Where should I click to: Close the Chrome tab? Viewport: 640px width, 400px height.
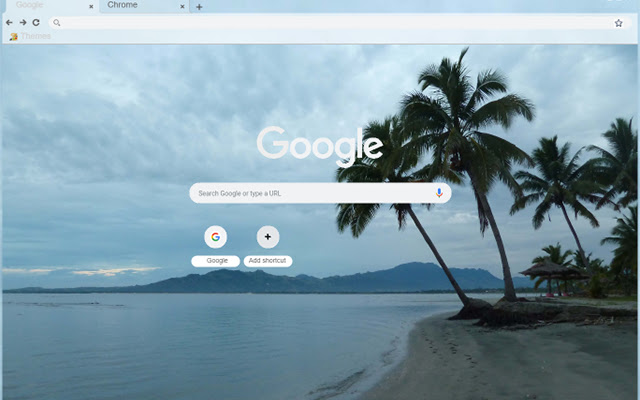(182, 7)
